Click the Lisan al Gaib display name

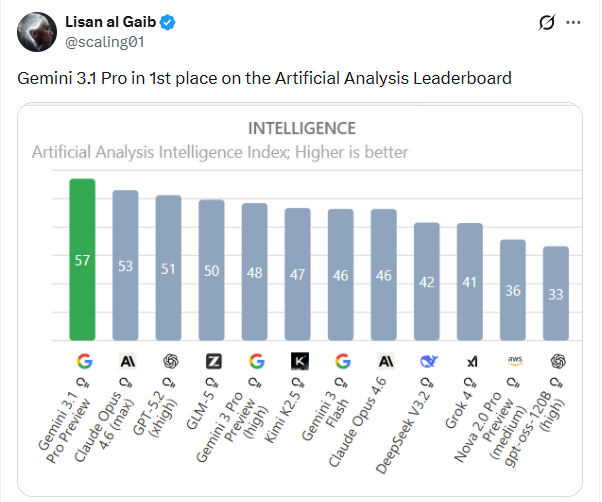pos(108,20)
